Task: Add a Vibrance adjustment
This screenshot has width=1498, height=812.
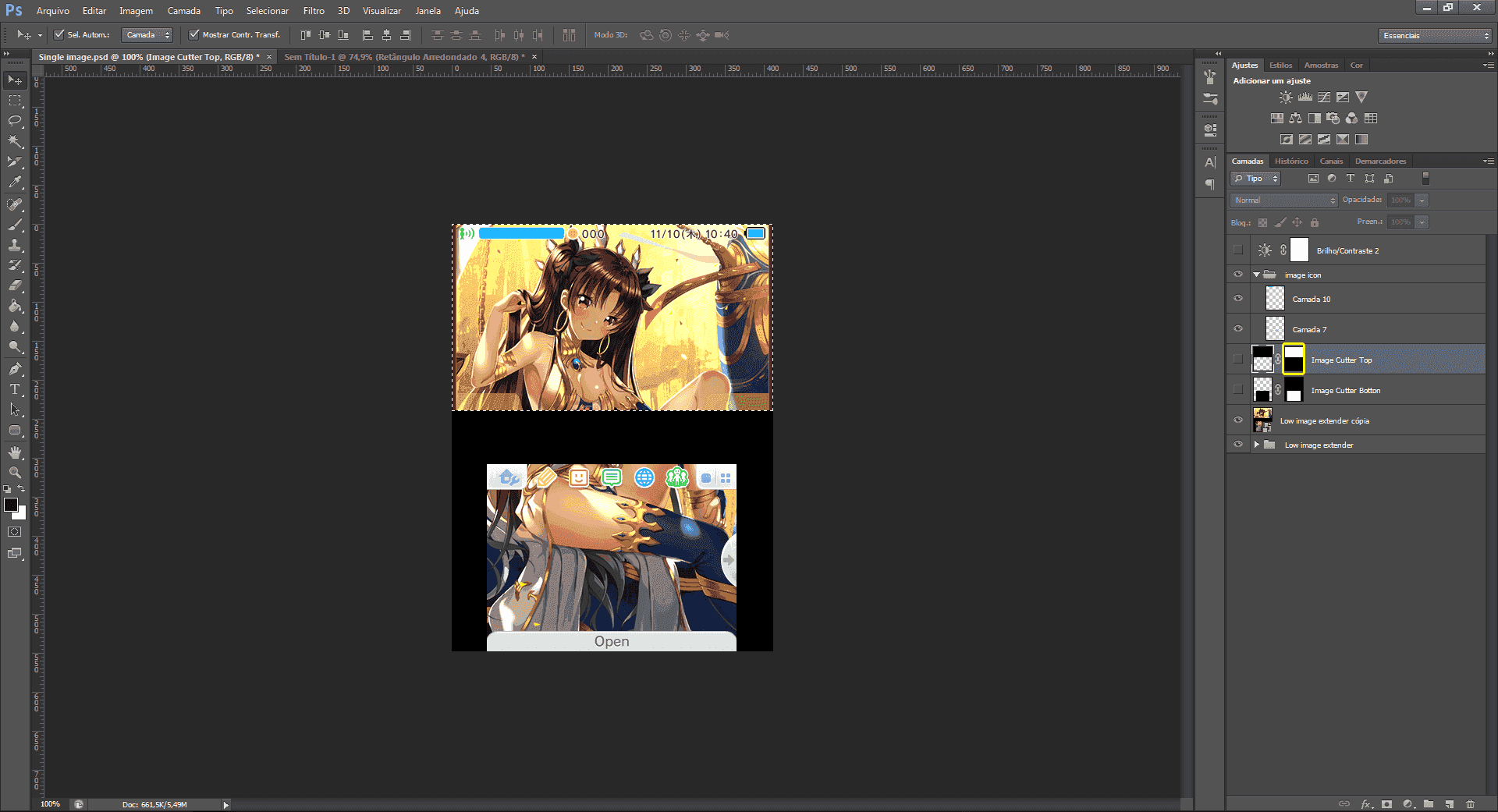Action: 1361,98
